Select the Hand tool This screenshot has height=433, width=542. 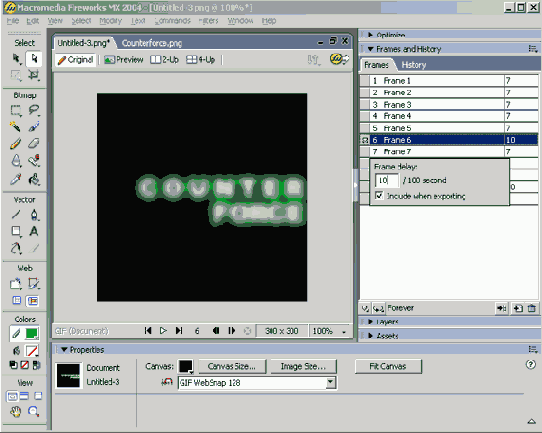(16, 411)
